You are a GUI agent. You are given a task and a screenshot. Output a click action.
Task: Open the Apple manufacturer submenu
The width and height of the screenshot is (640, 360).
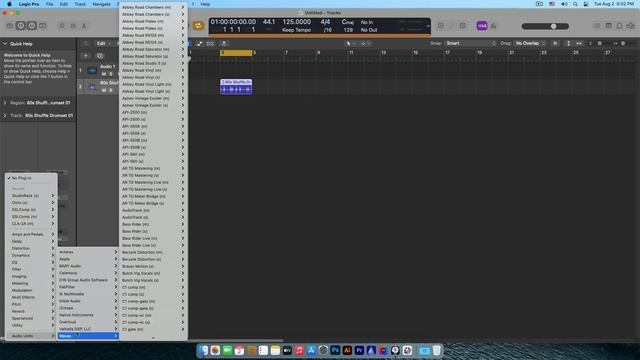[x=88, y=259]
